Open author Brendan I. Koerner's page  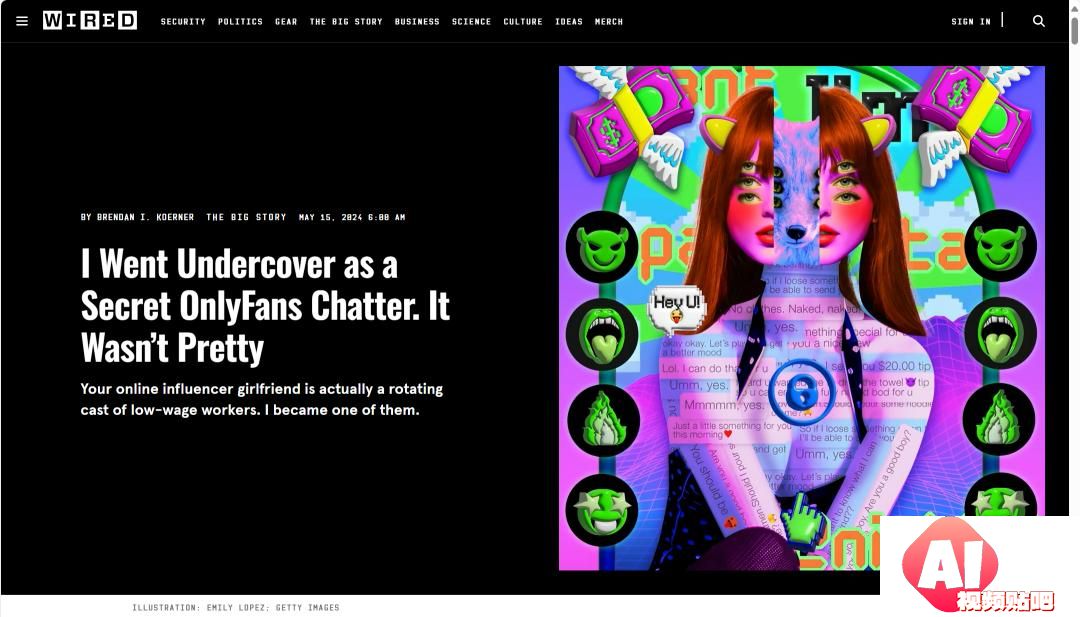pyautogui.click(x=145, y=217)
